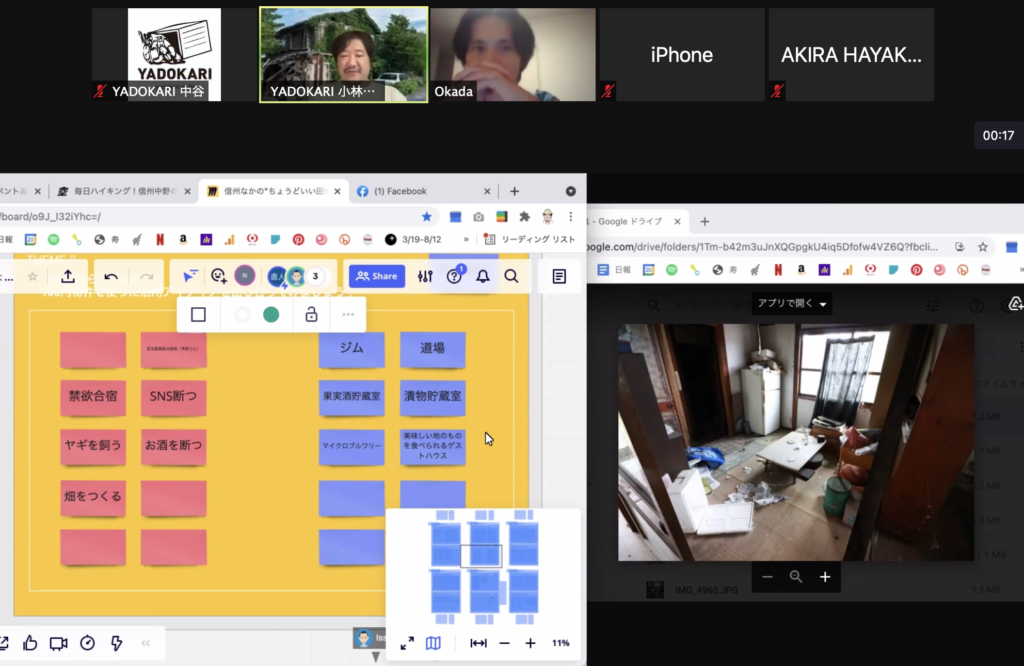Switch to the (1) Facebook tab
This screenshot has height=666, width=1024.
pos(423,191)
